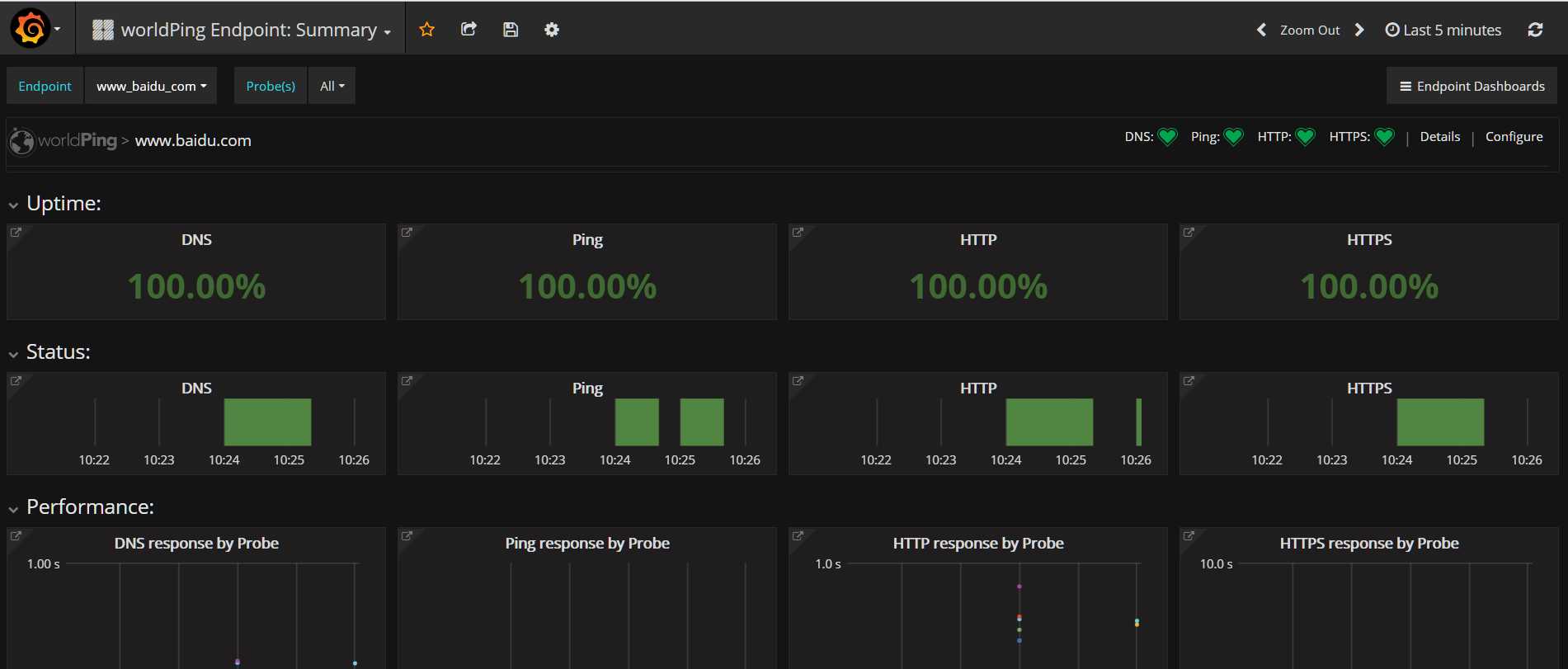Click the Details link

click(1439, 137)
